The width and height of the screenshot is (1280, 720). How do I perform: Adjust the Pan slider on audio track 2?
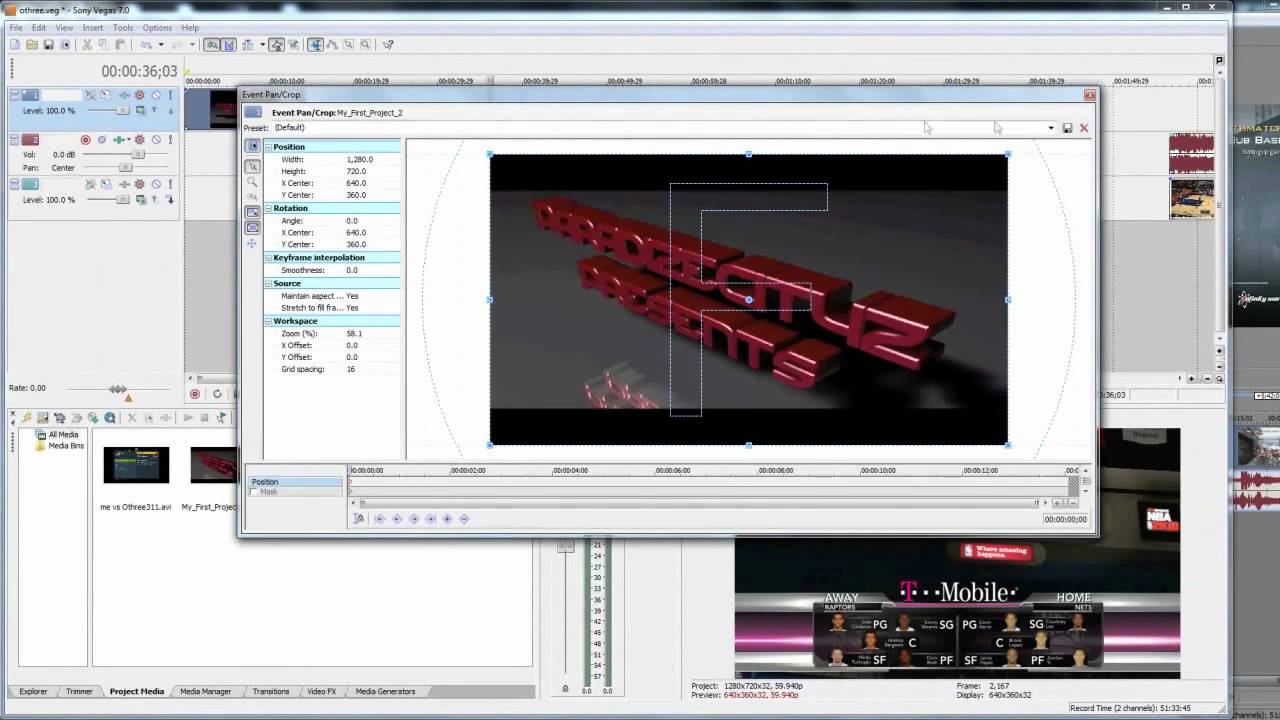125,167
